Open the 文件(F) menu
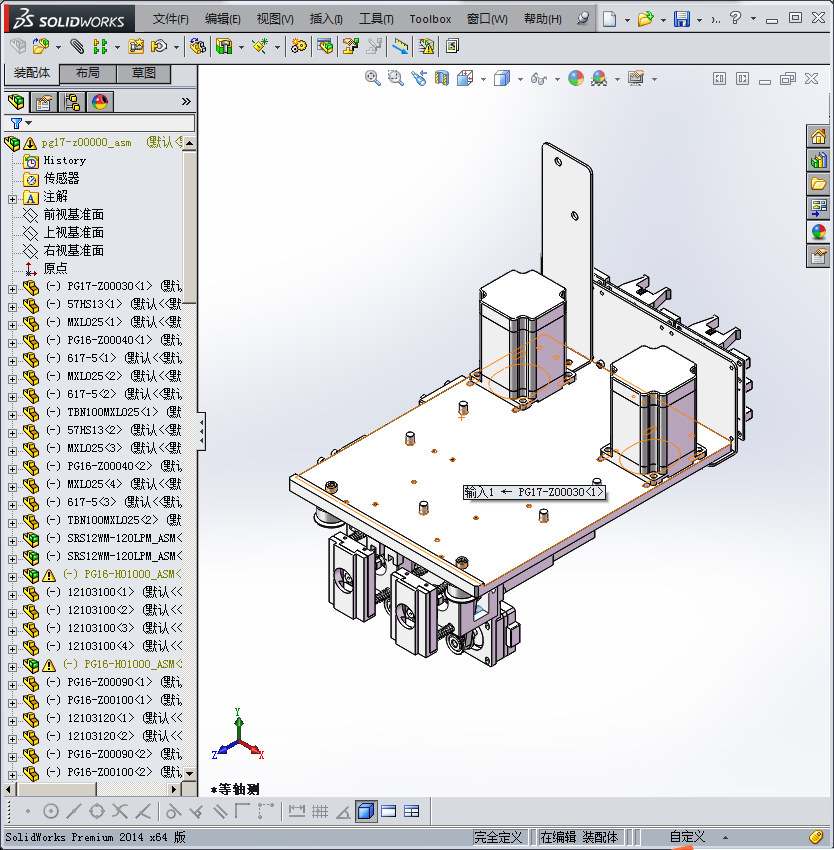The height and width of the screenshot is (850, 834). (171, 19)
